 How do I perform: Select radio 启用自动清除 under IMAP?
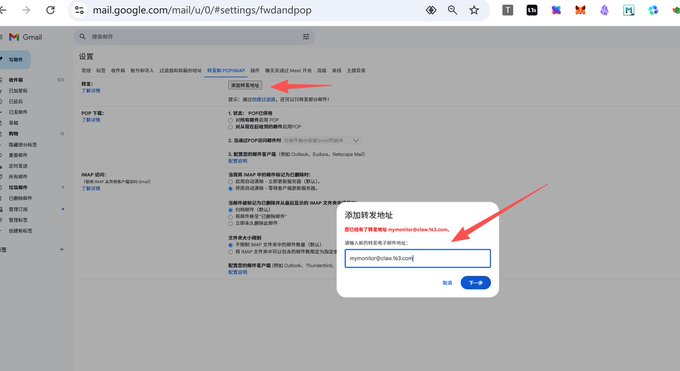click(230, 182)
